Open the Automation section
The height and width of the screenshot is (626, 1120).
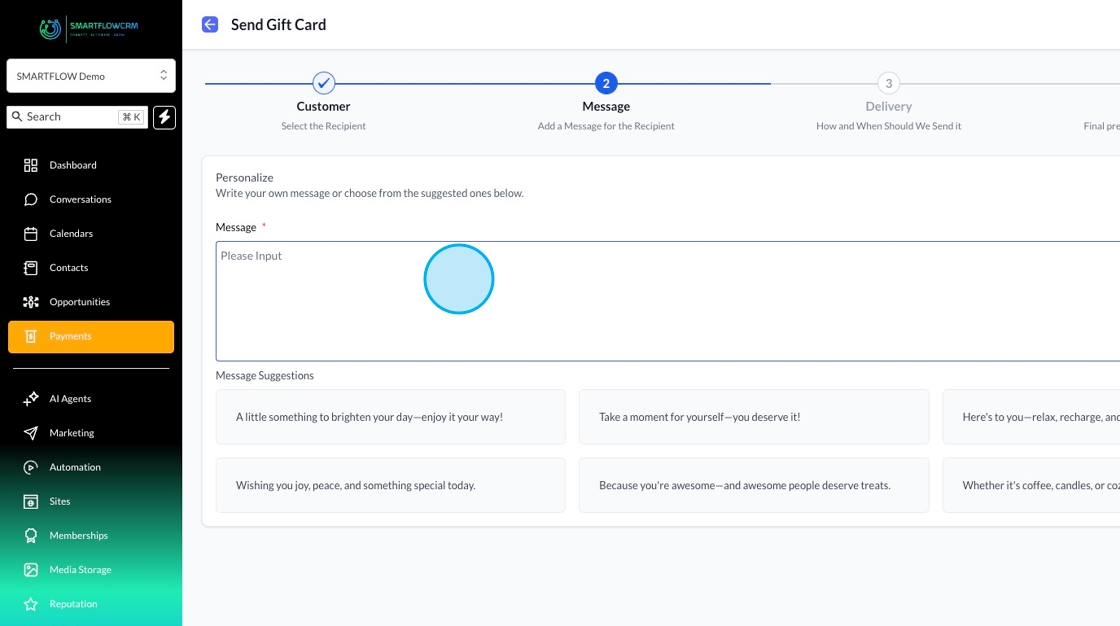point(75,467)
